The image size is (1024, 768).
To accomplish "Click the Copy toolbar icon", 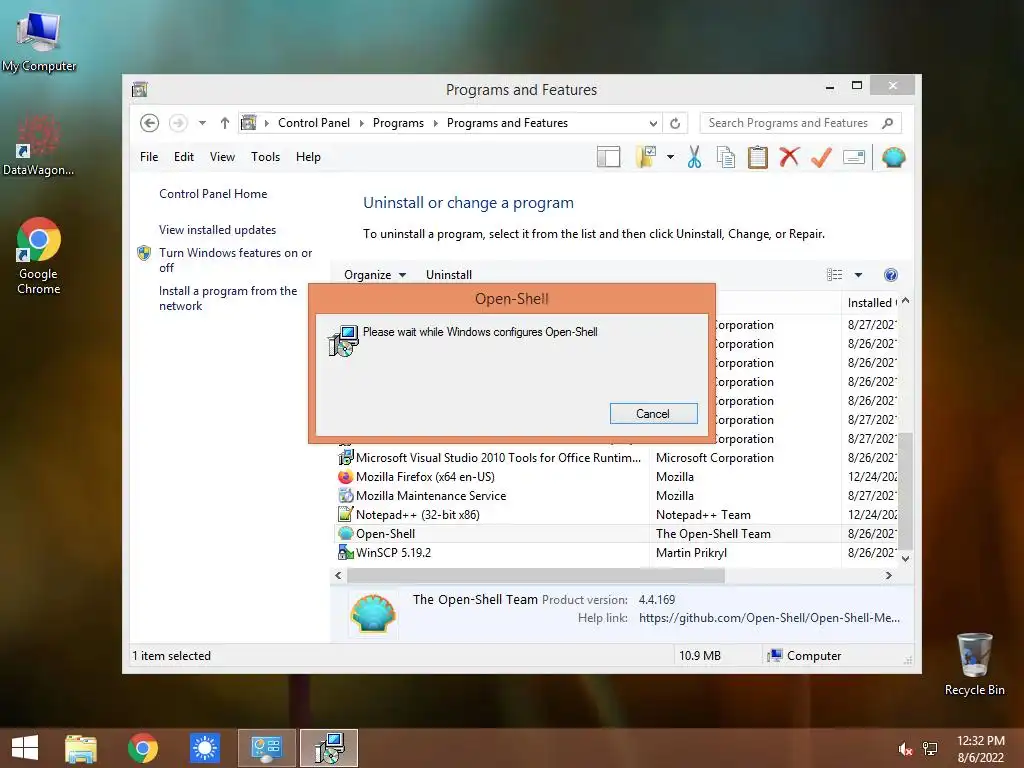I will (x=726, y=157).
